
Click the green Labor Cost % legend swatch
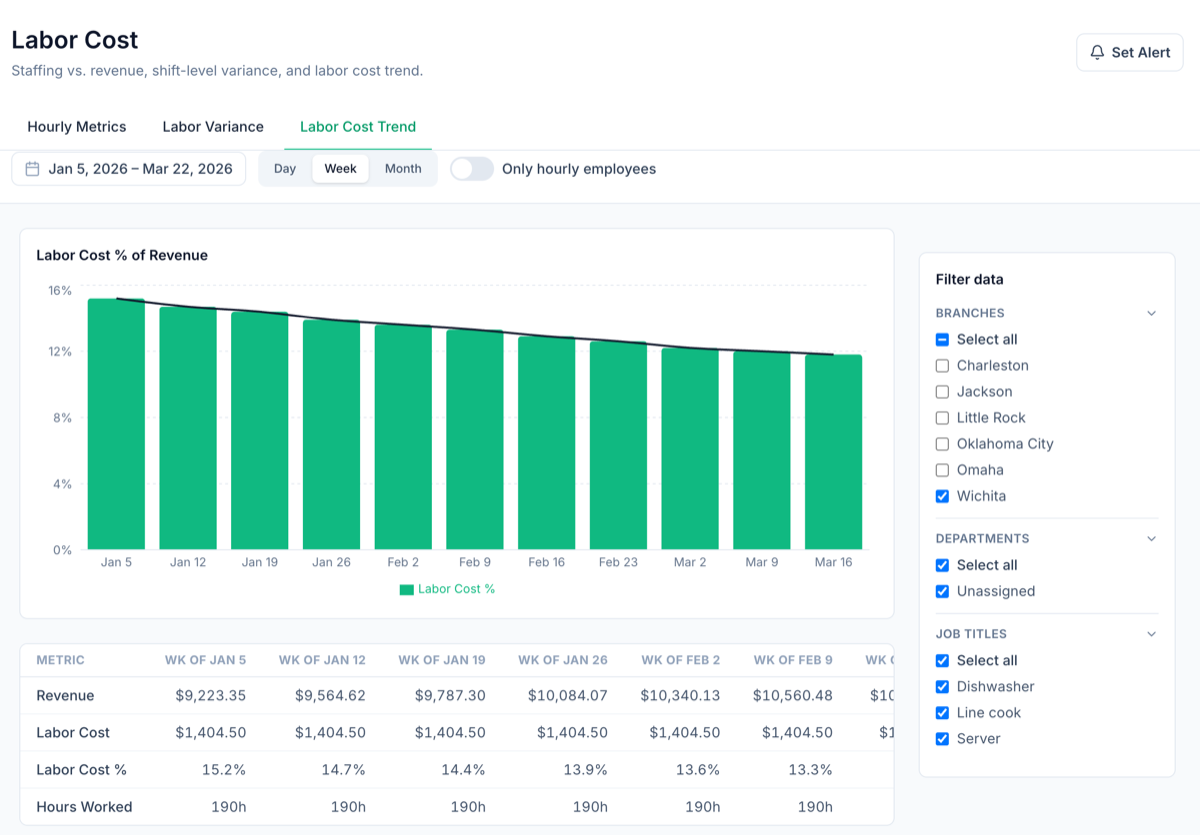point(406,590)
